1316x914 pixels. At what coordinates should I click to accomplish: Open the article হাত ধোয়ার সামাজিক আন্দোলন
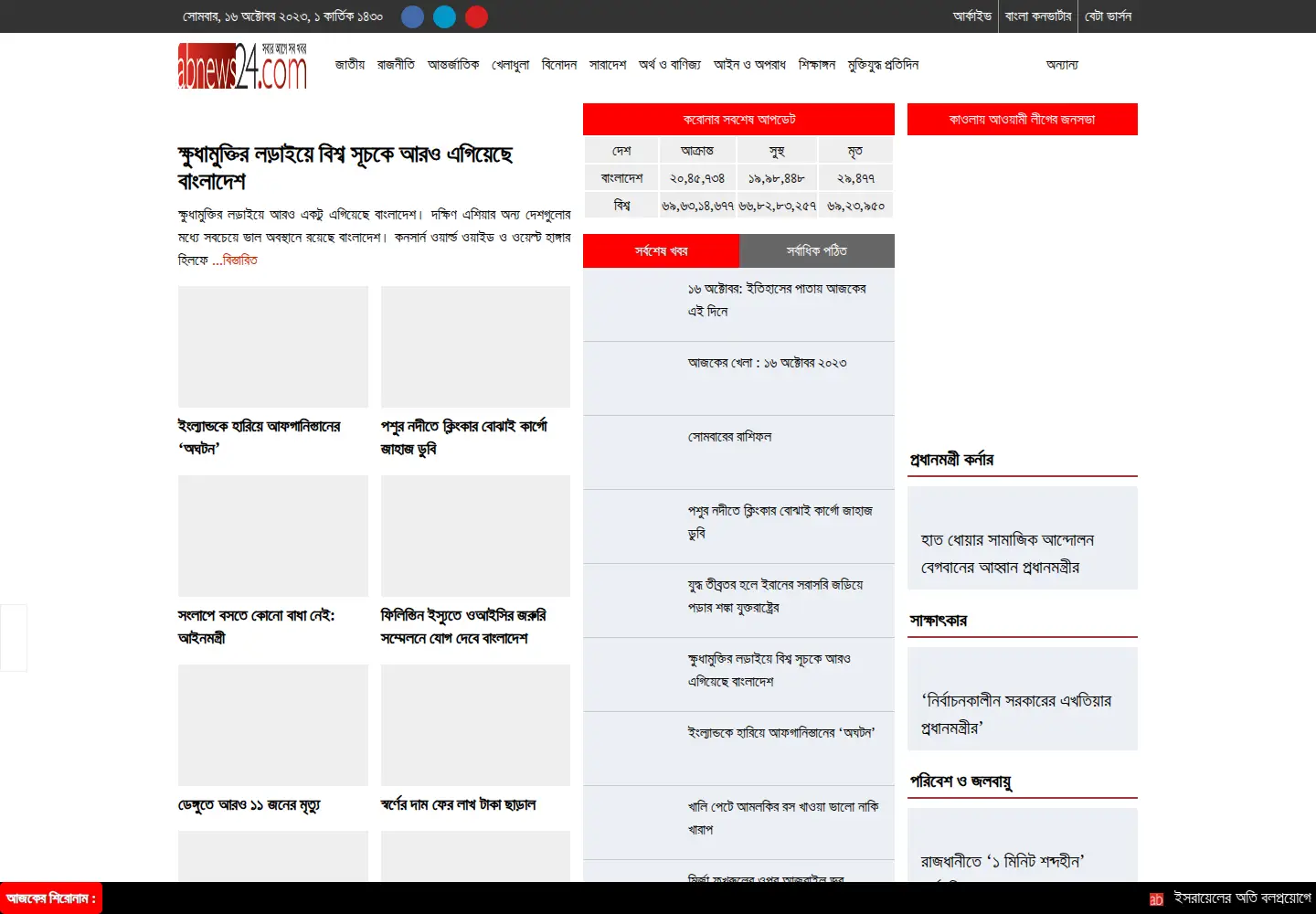[1008, 554]
